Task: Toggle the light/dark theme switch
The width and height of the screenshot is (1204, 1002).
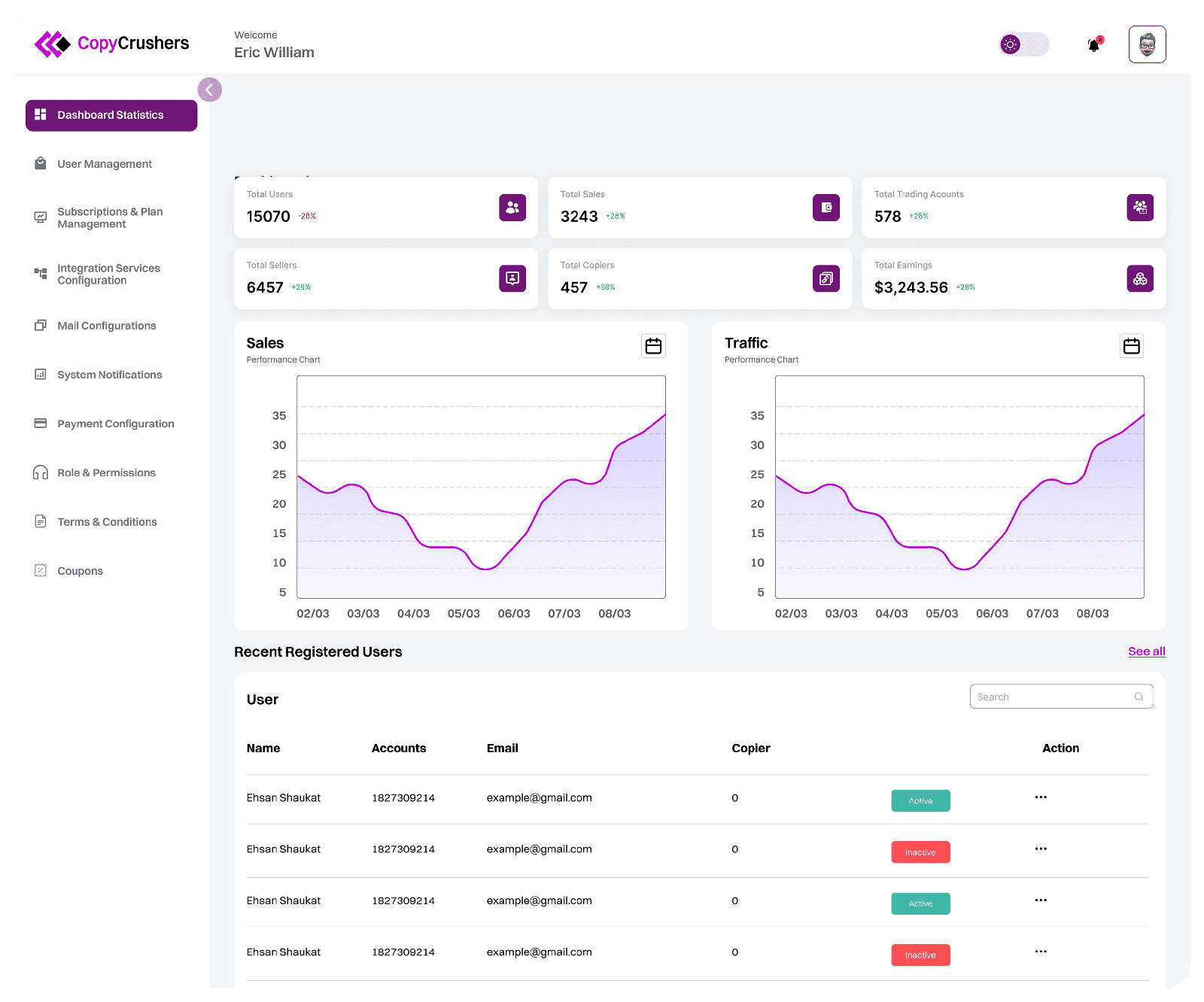Action: click(1023, 44)
